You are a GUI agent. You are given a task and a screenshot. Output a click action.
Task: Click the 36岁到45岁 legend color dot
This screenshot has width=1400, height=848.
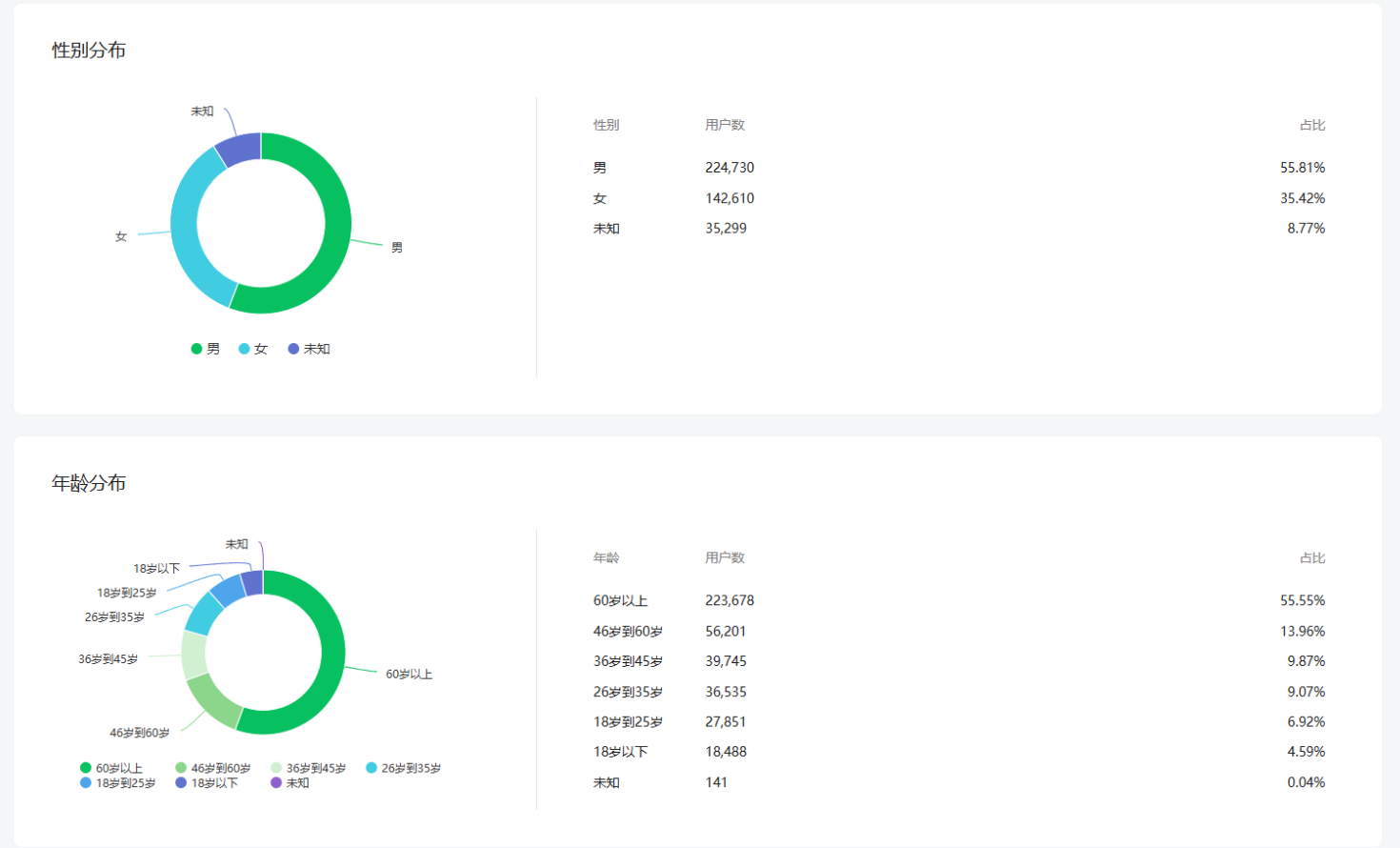[276, 768]
